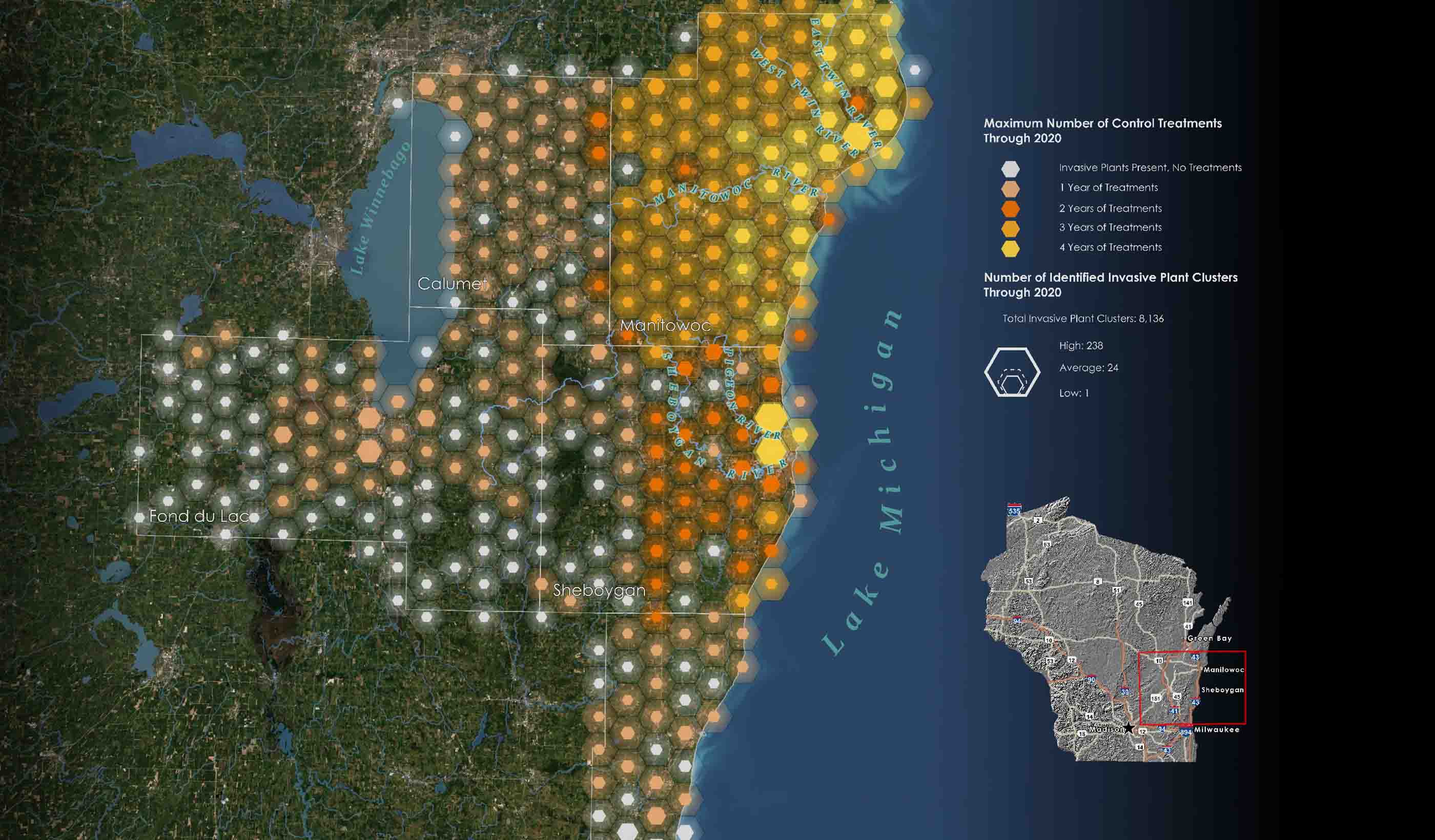Click the 'Invasive Plants Present, No Treatments' label
This screenshot has width=1435, height=840.
click(x=1150, y=168)
